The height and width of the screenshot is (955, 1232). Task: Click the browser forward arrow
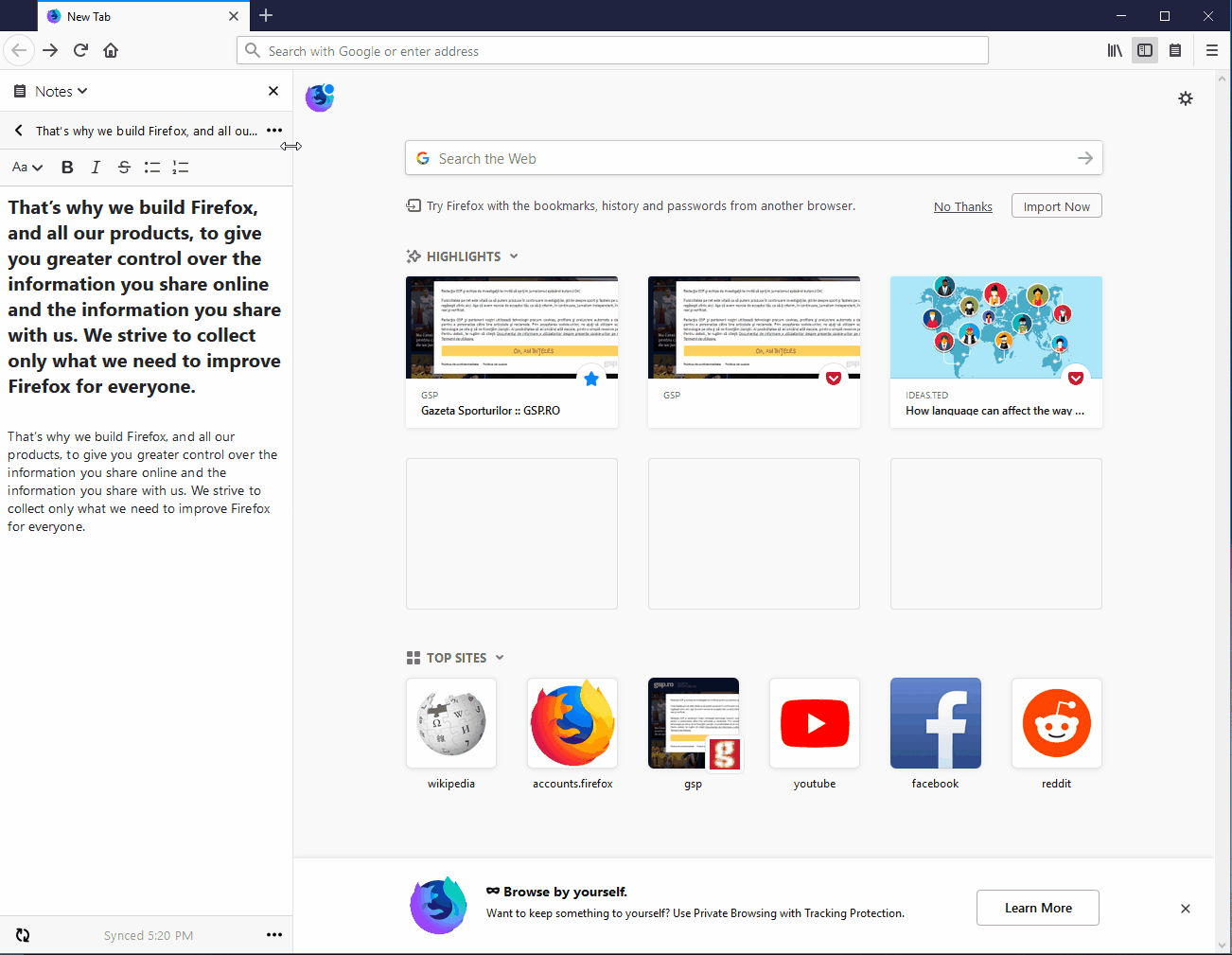click(50, 50)
